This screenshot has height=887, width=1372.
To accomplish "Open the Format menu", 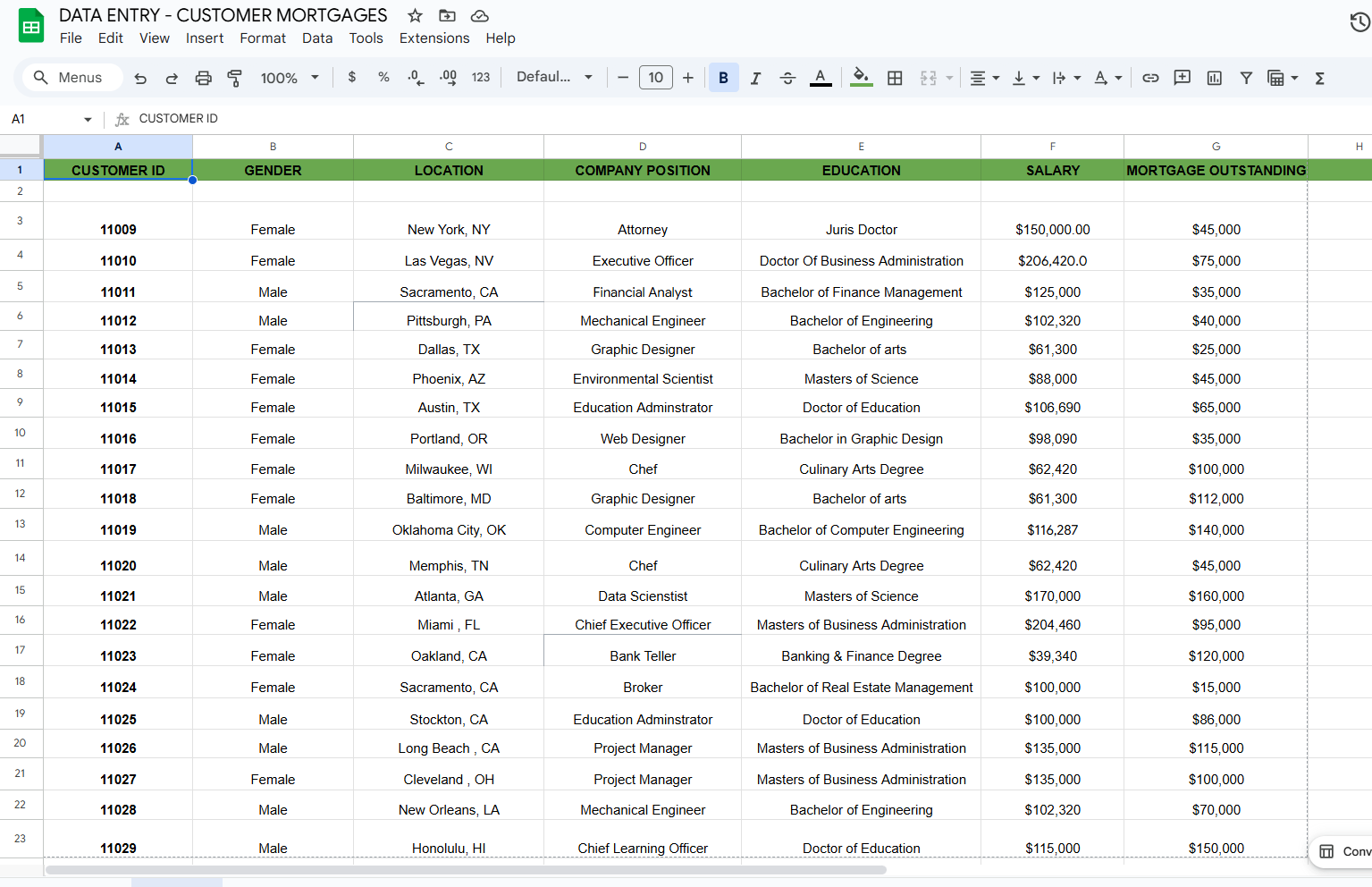I will point(263,38).
